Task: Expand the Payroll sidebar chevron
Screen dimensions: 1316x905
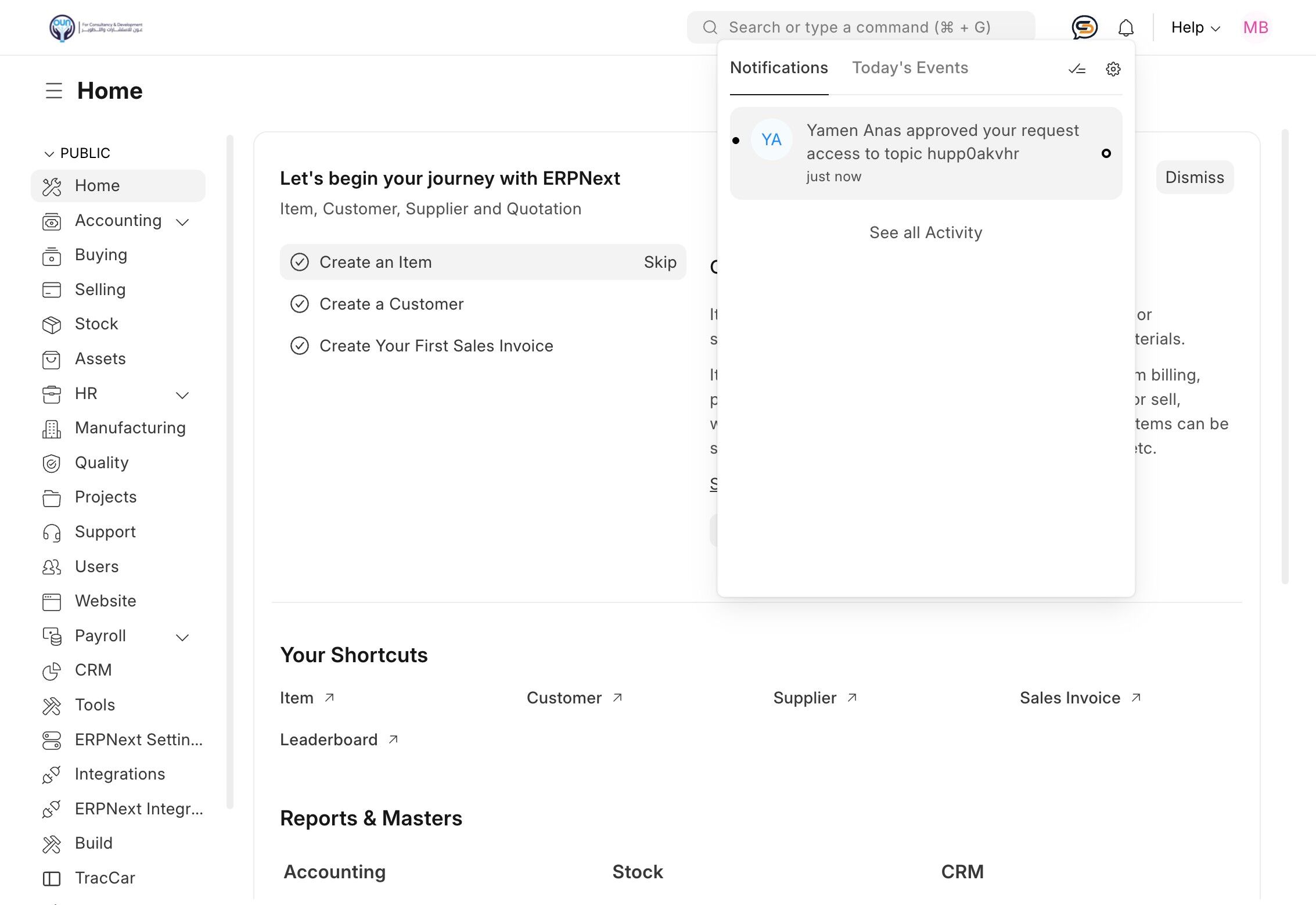Action: pos(182,637)
